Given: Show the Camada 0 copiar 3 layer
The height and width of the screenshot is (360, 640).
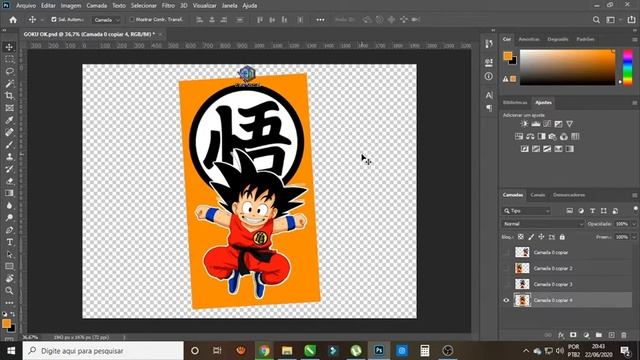Looking at the screenshot, I should coord(506,284).
